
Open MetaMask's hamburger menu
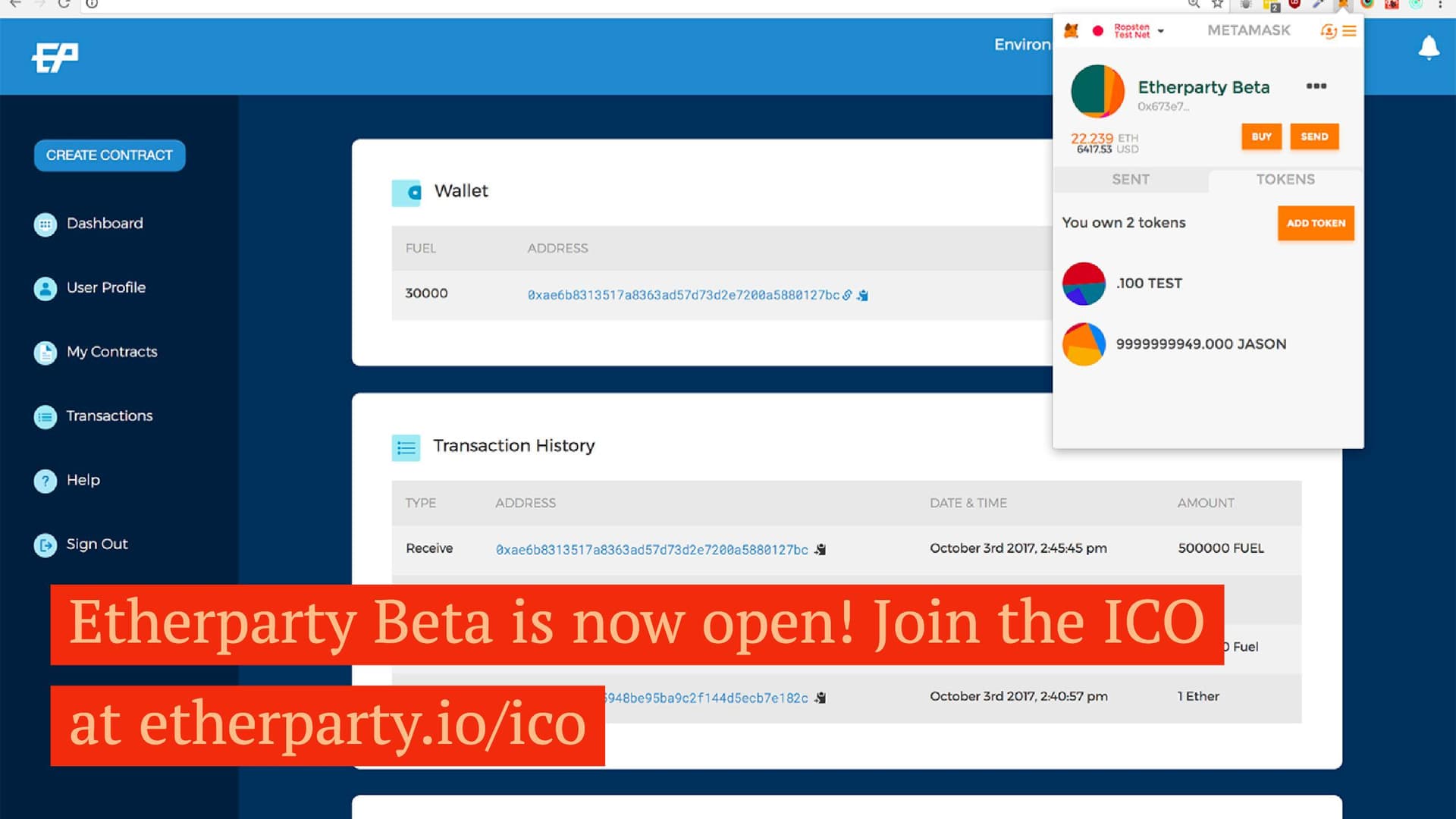(1351, 30)
